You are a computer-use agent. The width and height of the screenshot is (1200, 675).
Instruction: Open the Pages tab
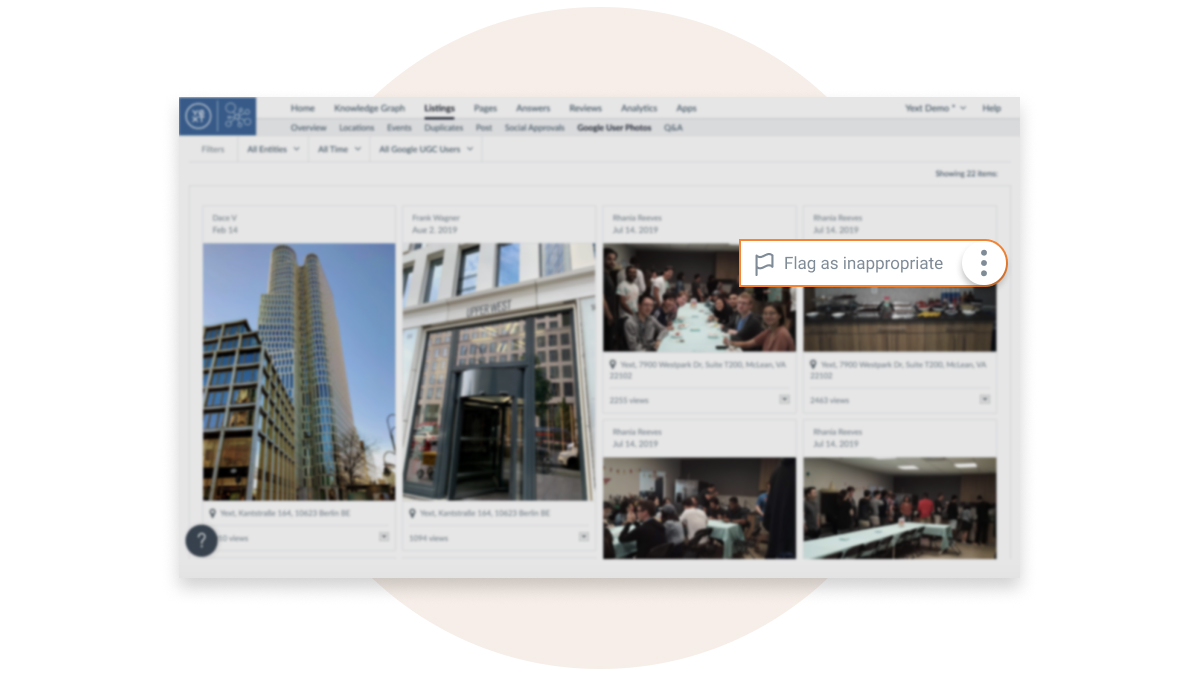pos(485,108)
